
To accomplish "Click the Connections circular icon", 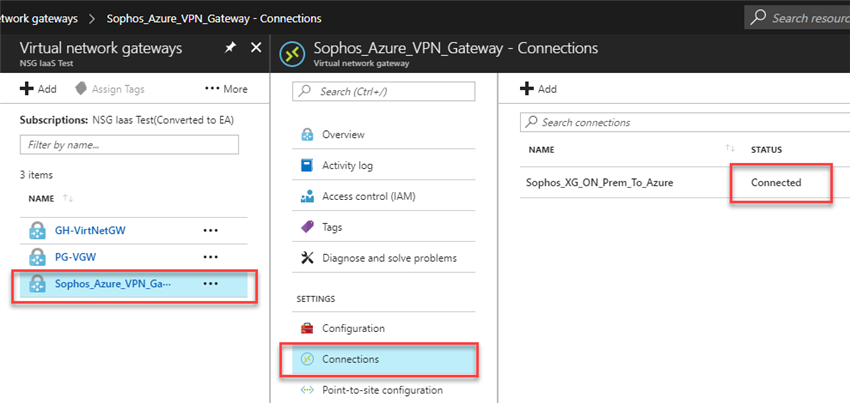I will pos(307,359).
